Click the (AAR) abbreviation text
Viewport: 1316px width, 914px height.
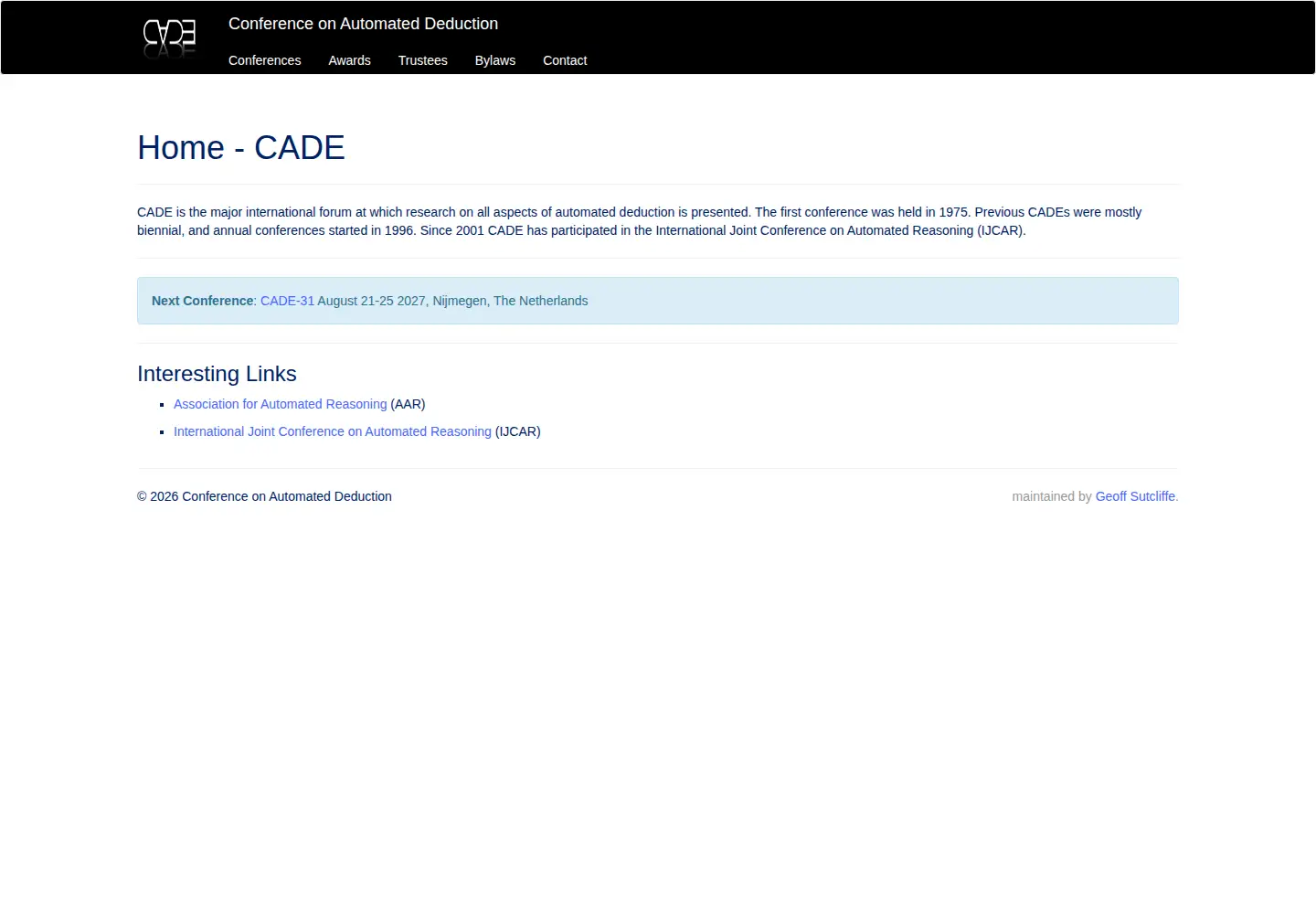click(x=408, y=404)
